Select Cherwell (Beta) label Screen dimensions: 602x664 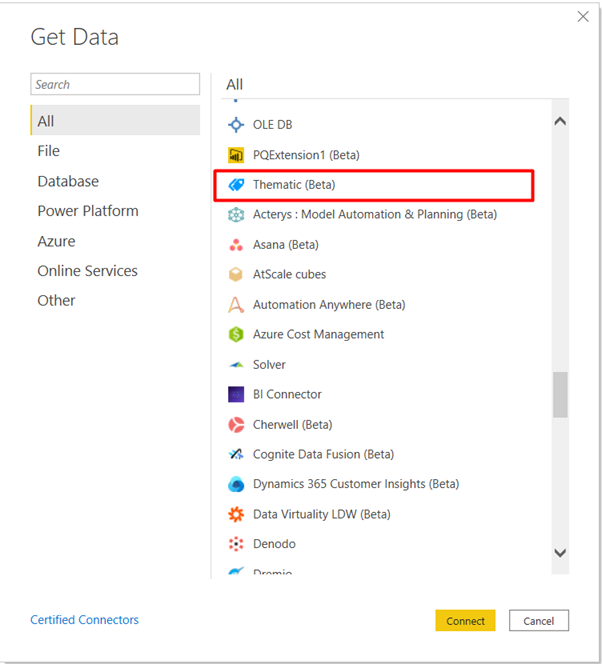pyautogui.click(x=293, y=425)
